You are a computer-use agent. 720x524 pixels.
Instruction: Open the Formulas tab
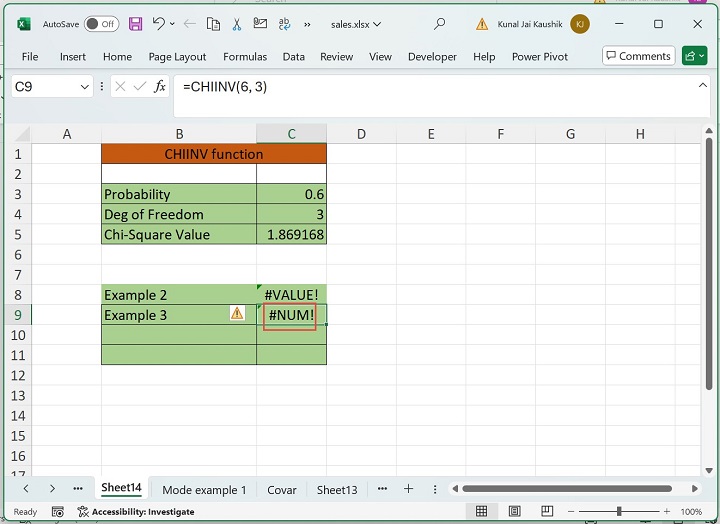(x=245, y=56)
